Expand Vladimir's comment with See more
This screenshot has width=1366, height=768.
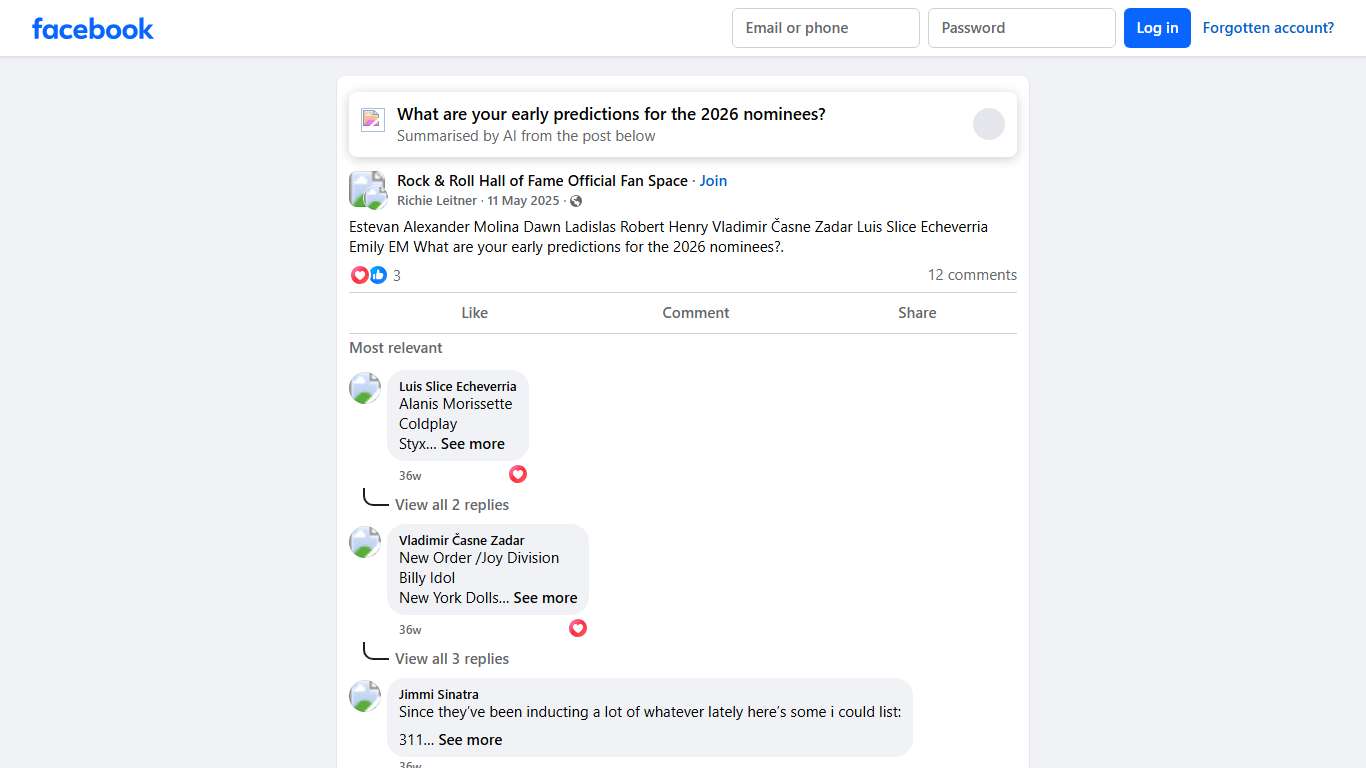(x=545, y=598)
